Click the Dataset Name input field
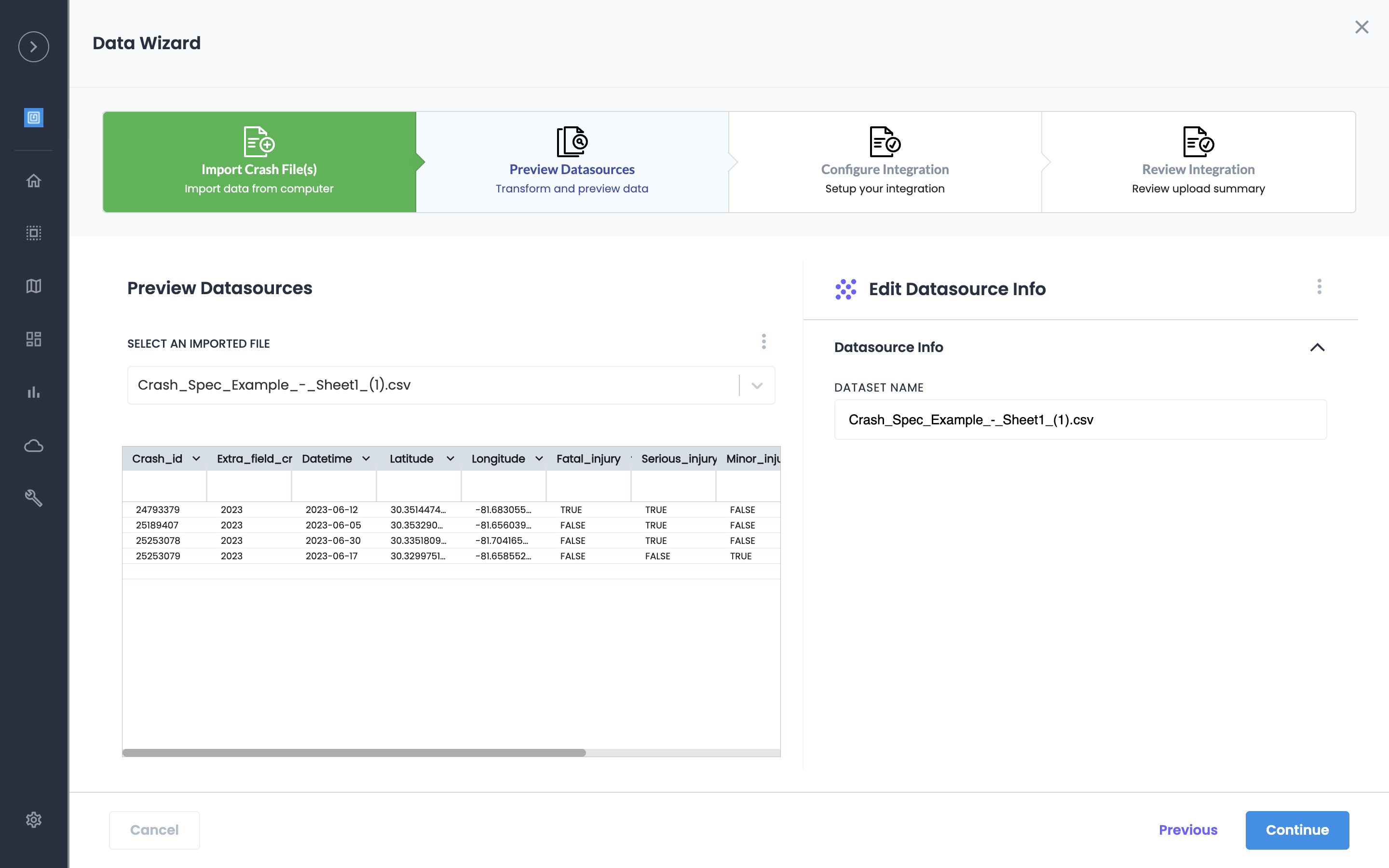 pos(1080,420)
